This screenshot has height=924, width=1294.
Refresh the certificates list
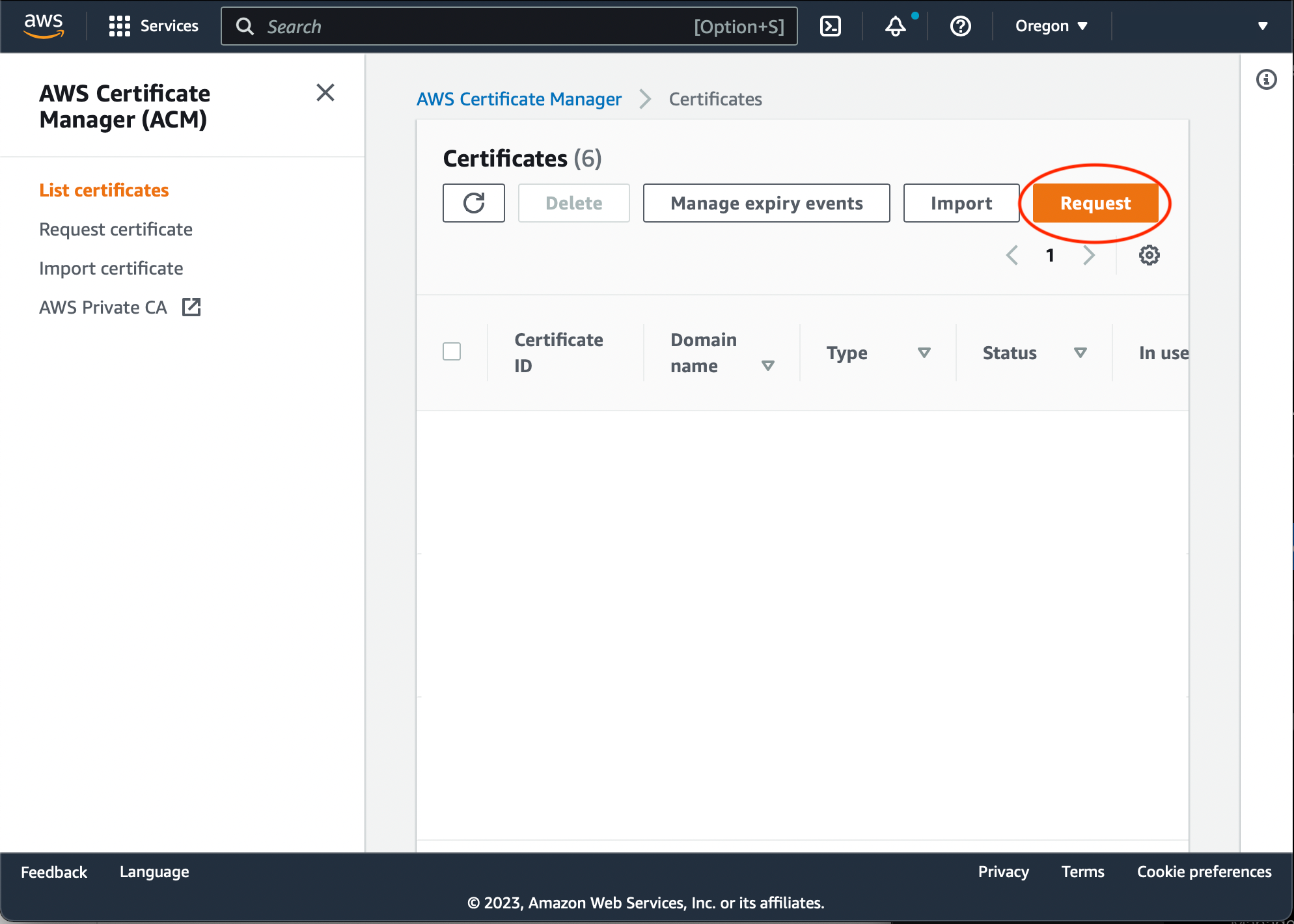(474, 203)
